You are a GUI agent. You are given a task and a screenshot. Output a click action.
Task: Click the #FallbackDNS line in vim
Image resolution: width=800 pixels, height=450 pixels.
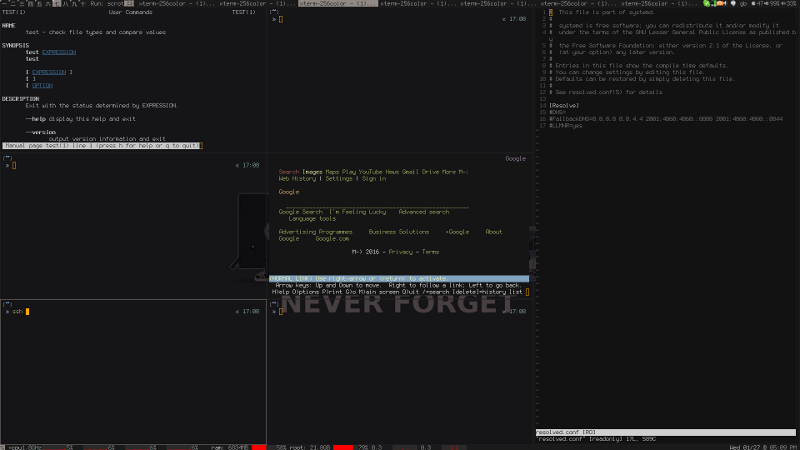pyautogui.click(x=666, y=119)
